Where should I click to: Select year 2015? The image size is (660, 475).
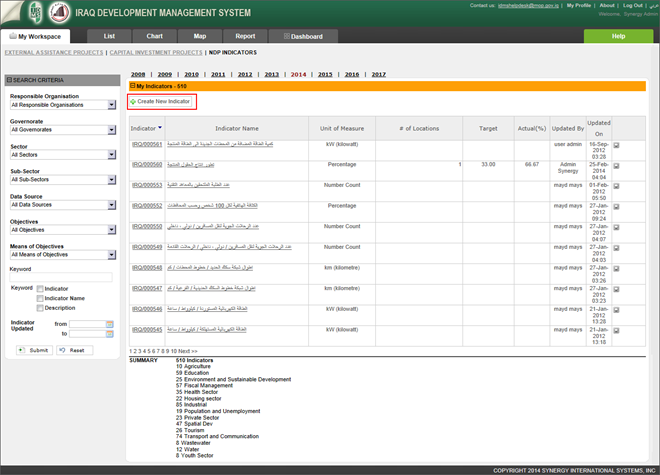coord(325,75)
